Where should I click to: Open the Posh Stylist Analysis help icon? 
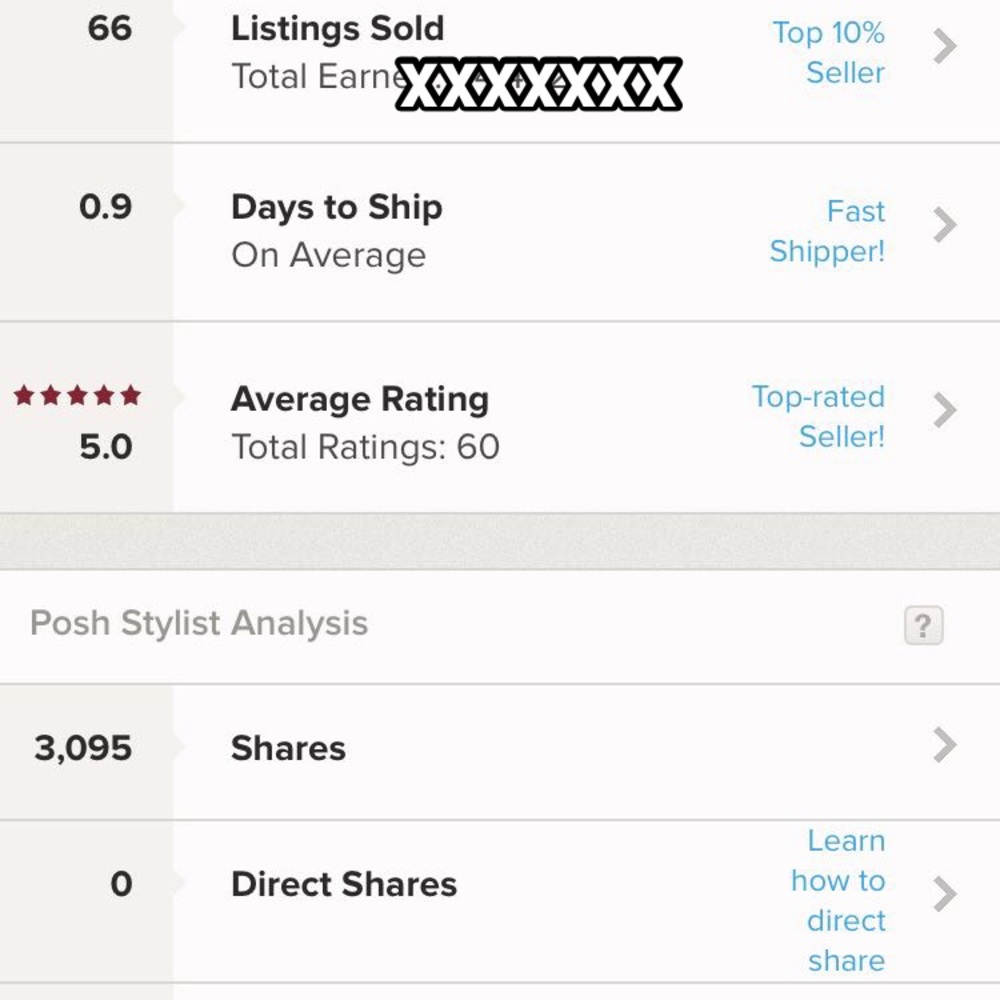[923, 626]
